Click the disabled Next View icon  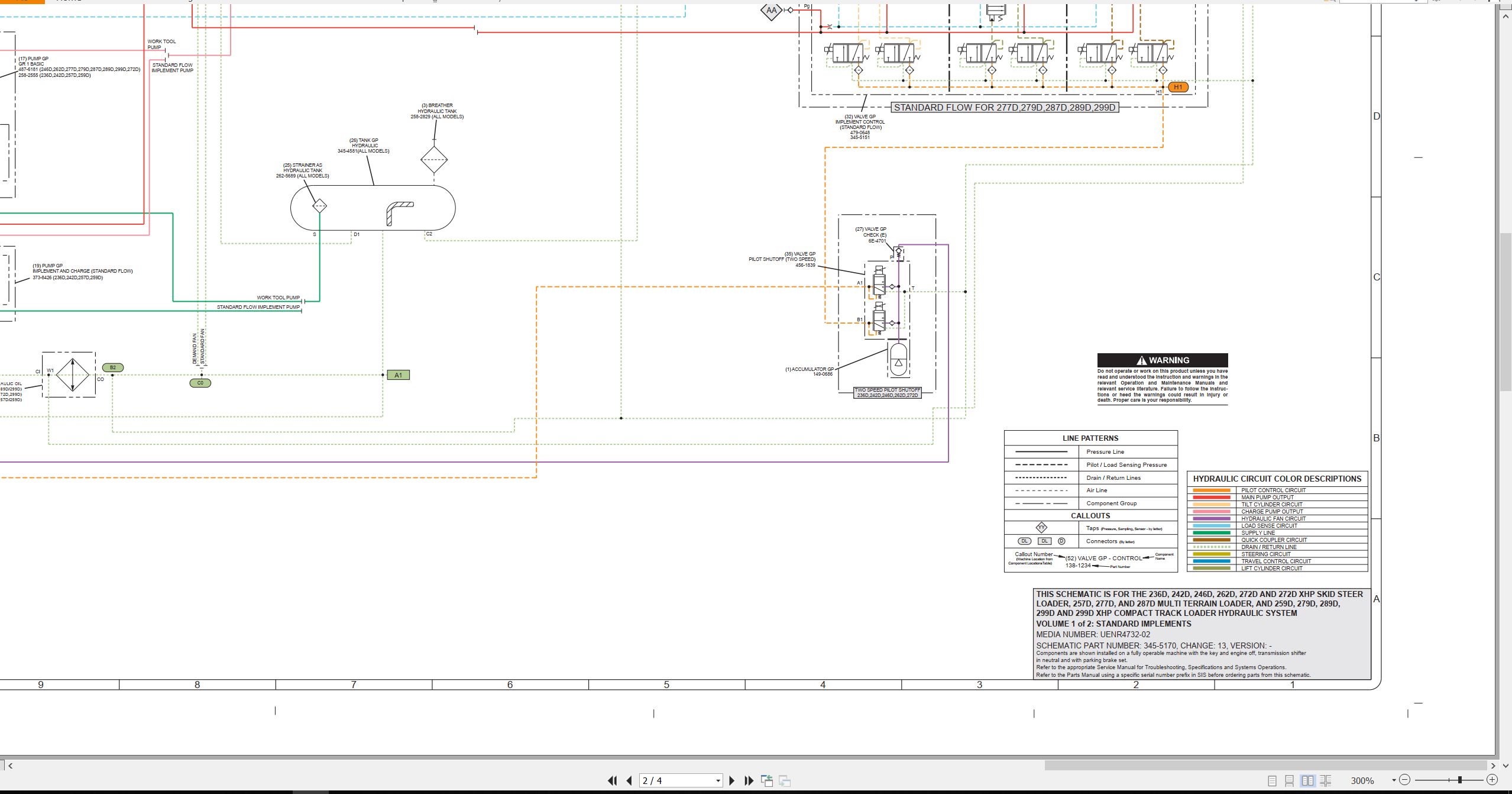tap(785, 780)
